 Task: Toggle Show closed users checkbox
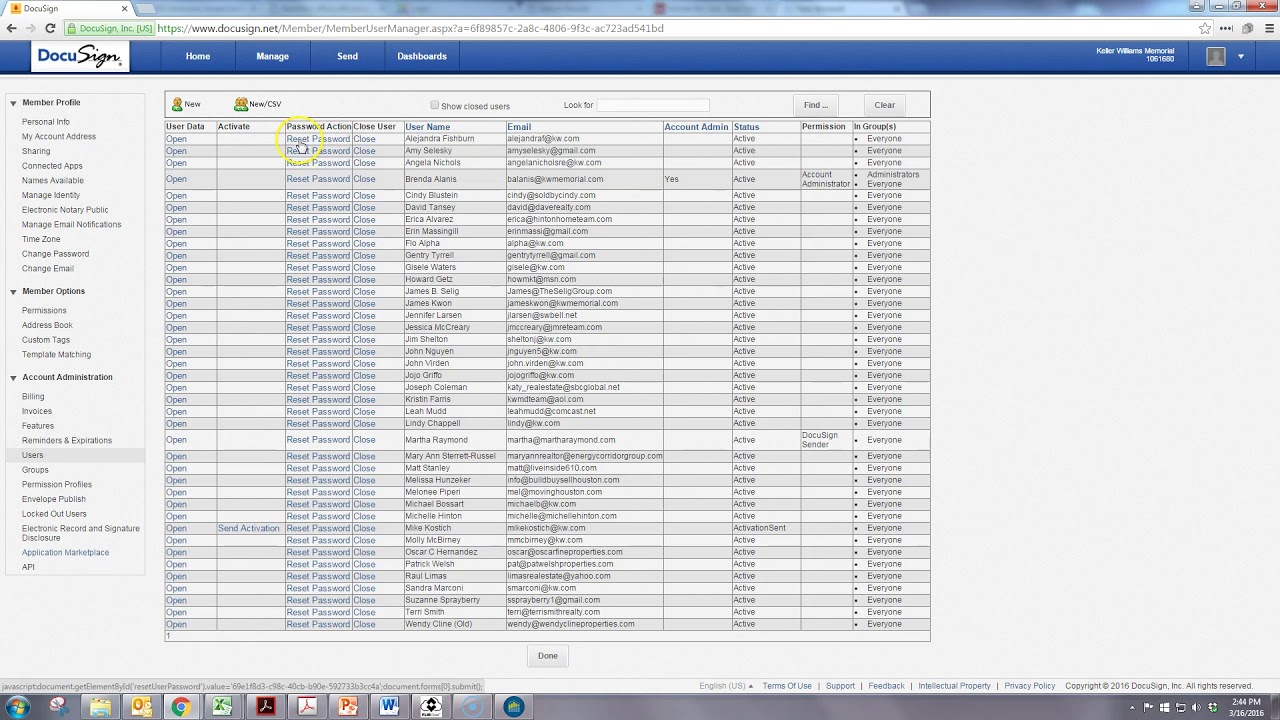click(x=435, y=105)
